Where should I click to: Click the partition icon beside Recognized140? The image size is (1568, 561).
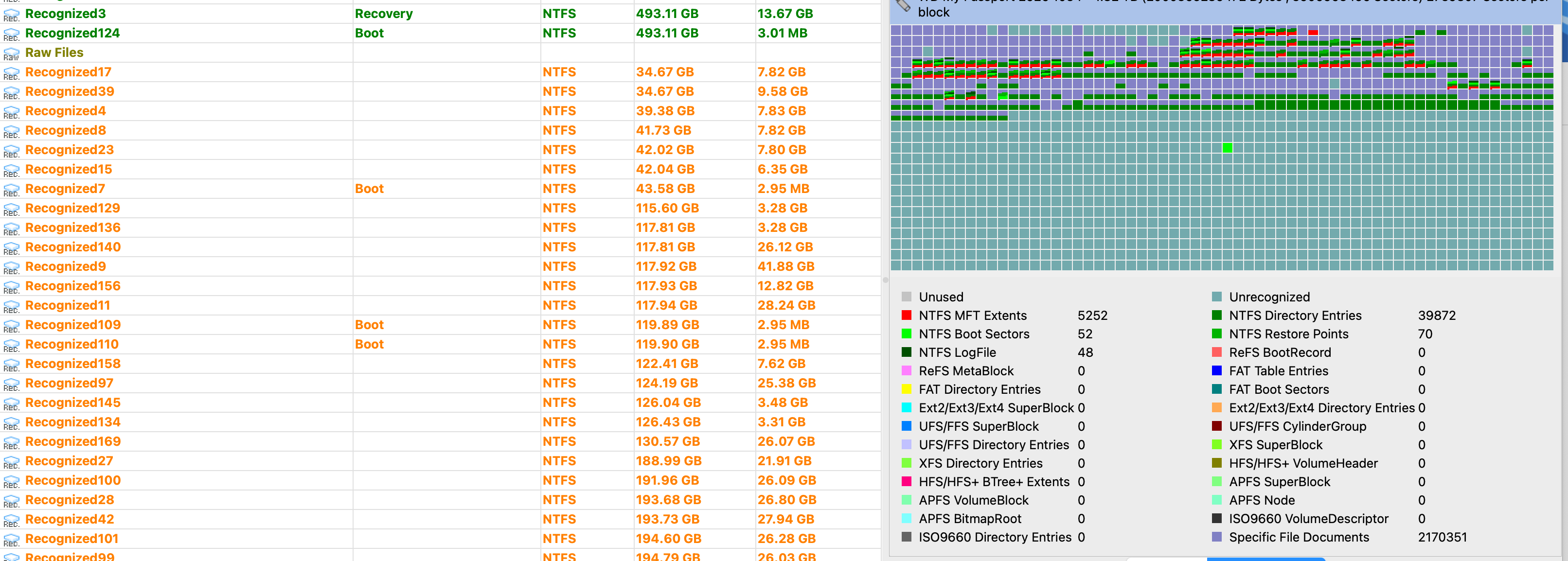[11, 247]
